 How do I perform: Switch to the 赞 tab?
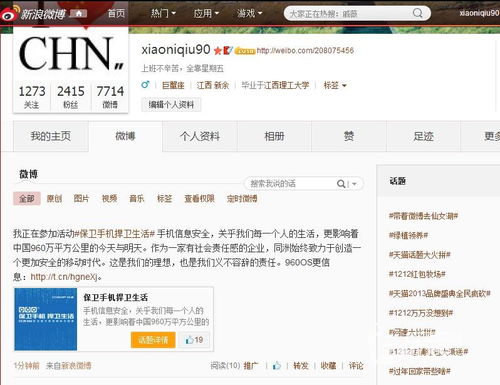[349, 136]
